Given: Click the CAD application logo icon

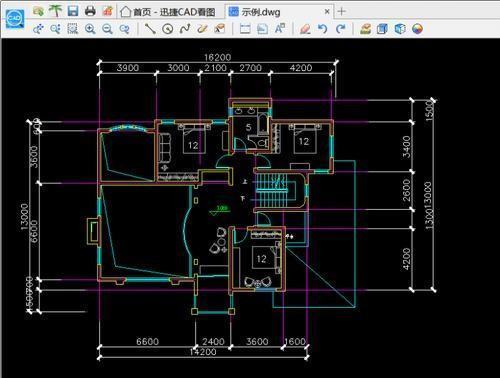Looking at the screenshot, I should [x=15, y=19].
